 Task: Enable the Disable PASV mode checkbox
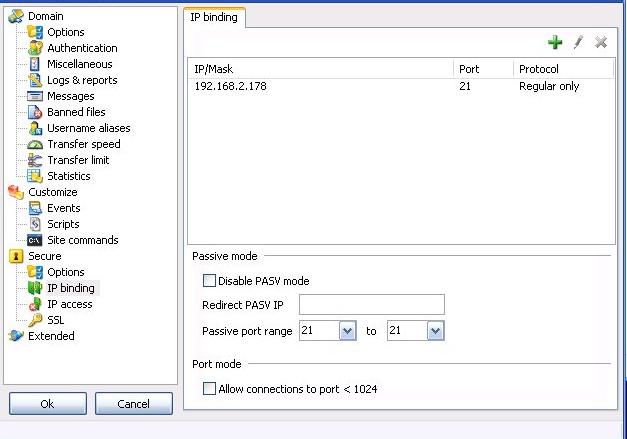coord(209,281)
